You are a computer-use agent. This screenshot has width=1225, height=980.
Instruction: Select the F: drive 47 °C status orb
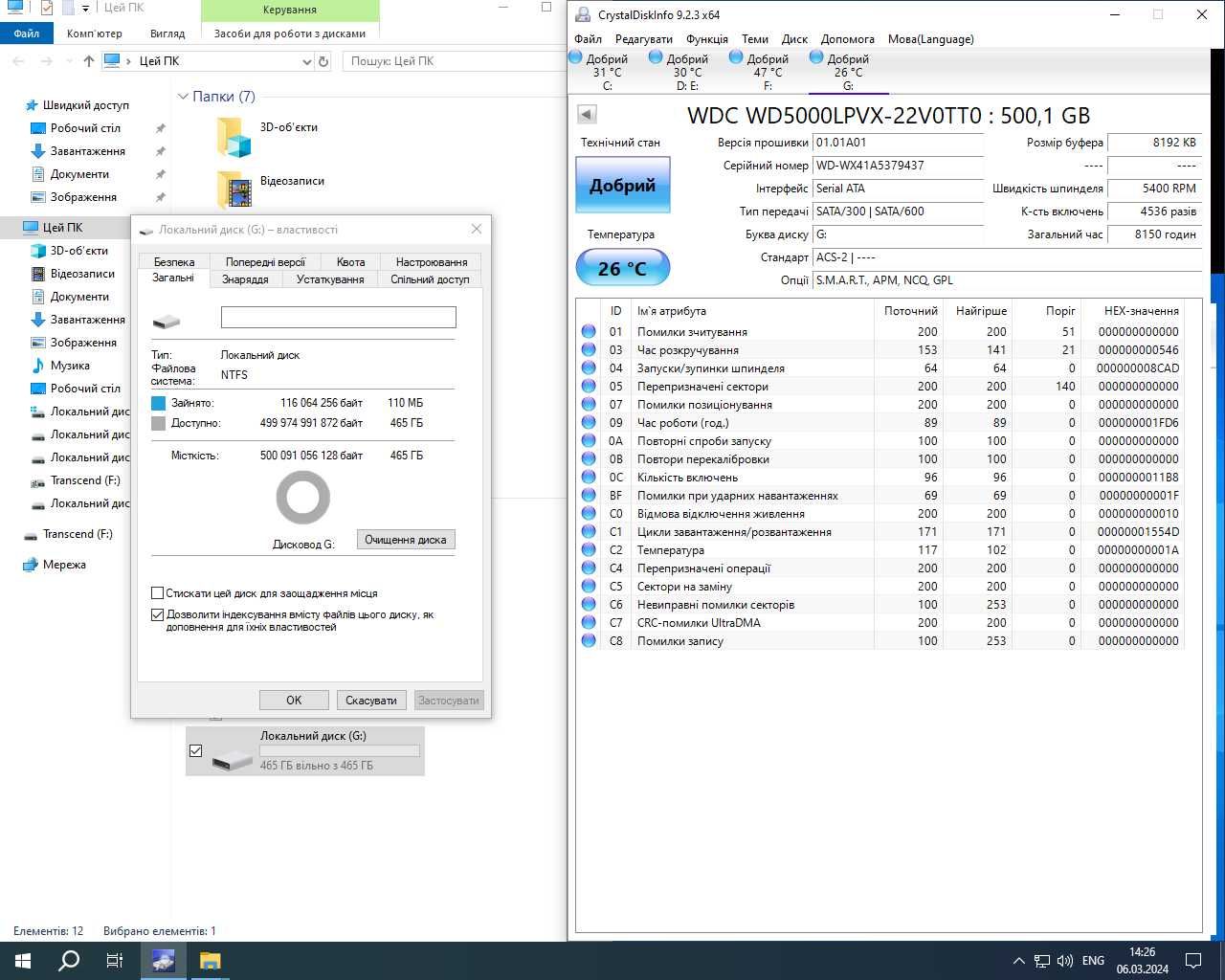coord(736,57)
